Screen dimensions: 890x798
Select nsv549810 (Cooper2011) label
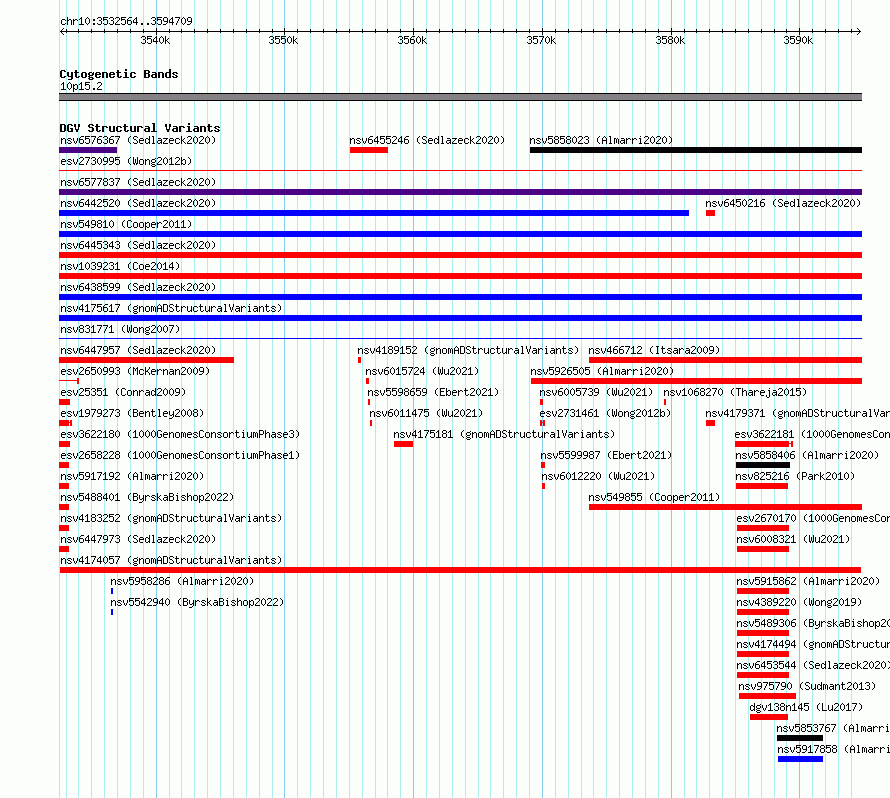(126, 224)
